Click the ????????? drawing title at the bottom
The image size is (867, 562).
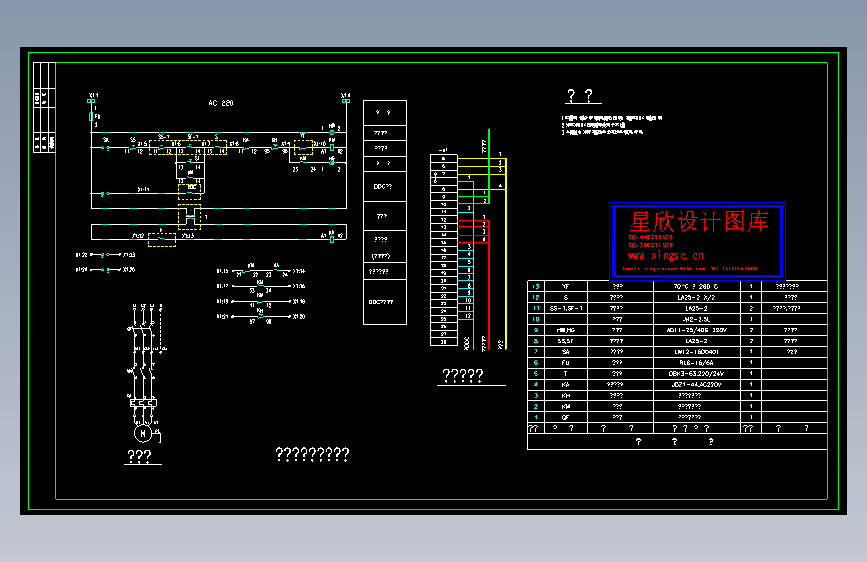(312, 455)
